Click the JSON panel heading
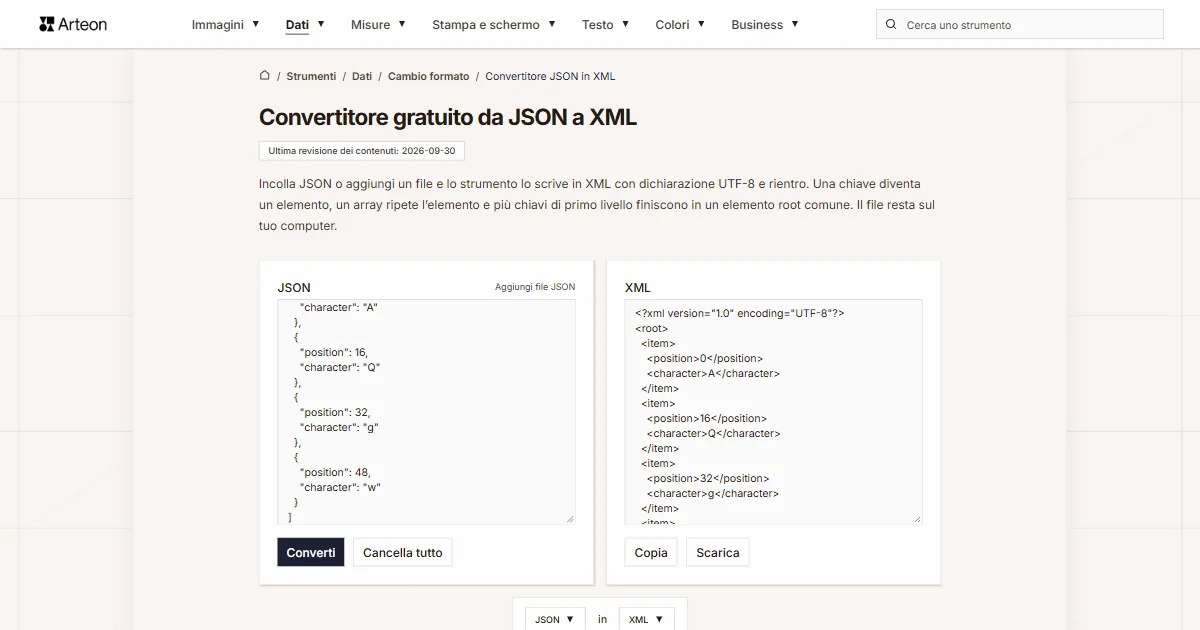 click(294, 287)
